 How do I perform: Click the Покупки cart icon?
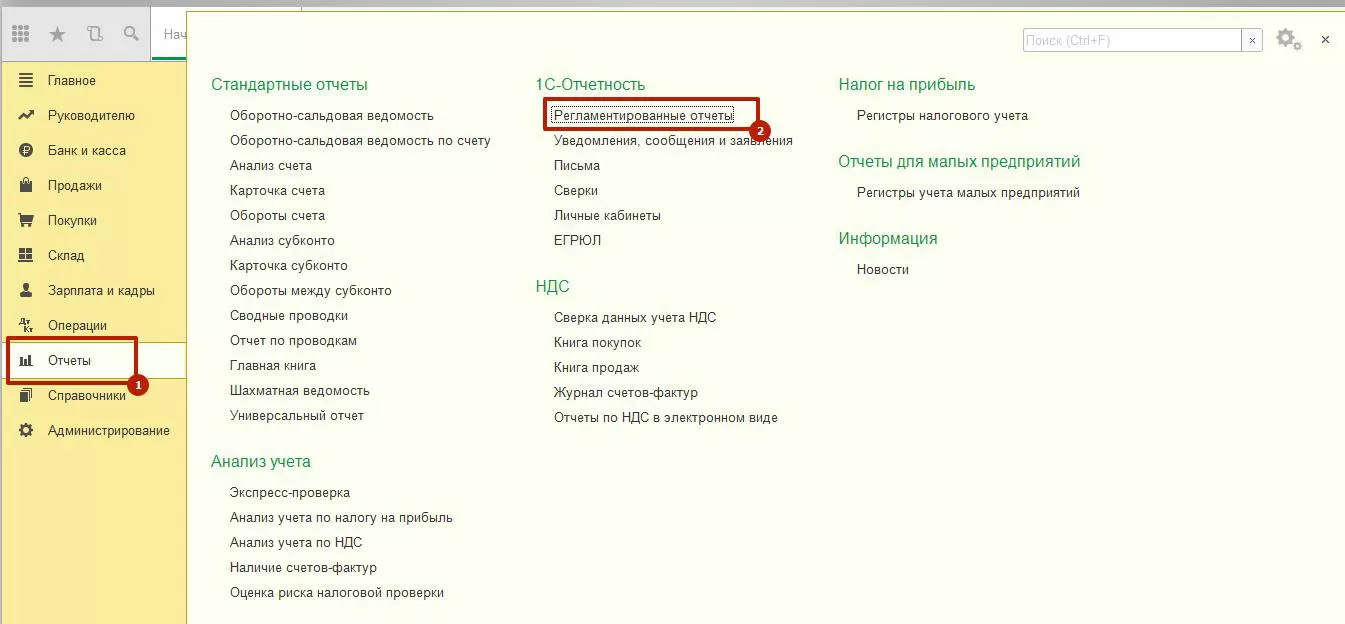click(27, 220)
